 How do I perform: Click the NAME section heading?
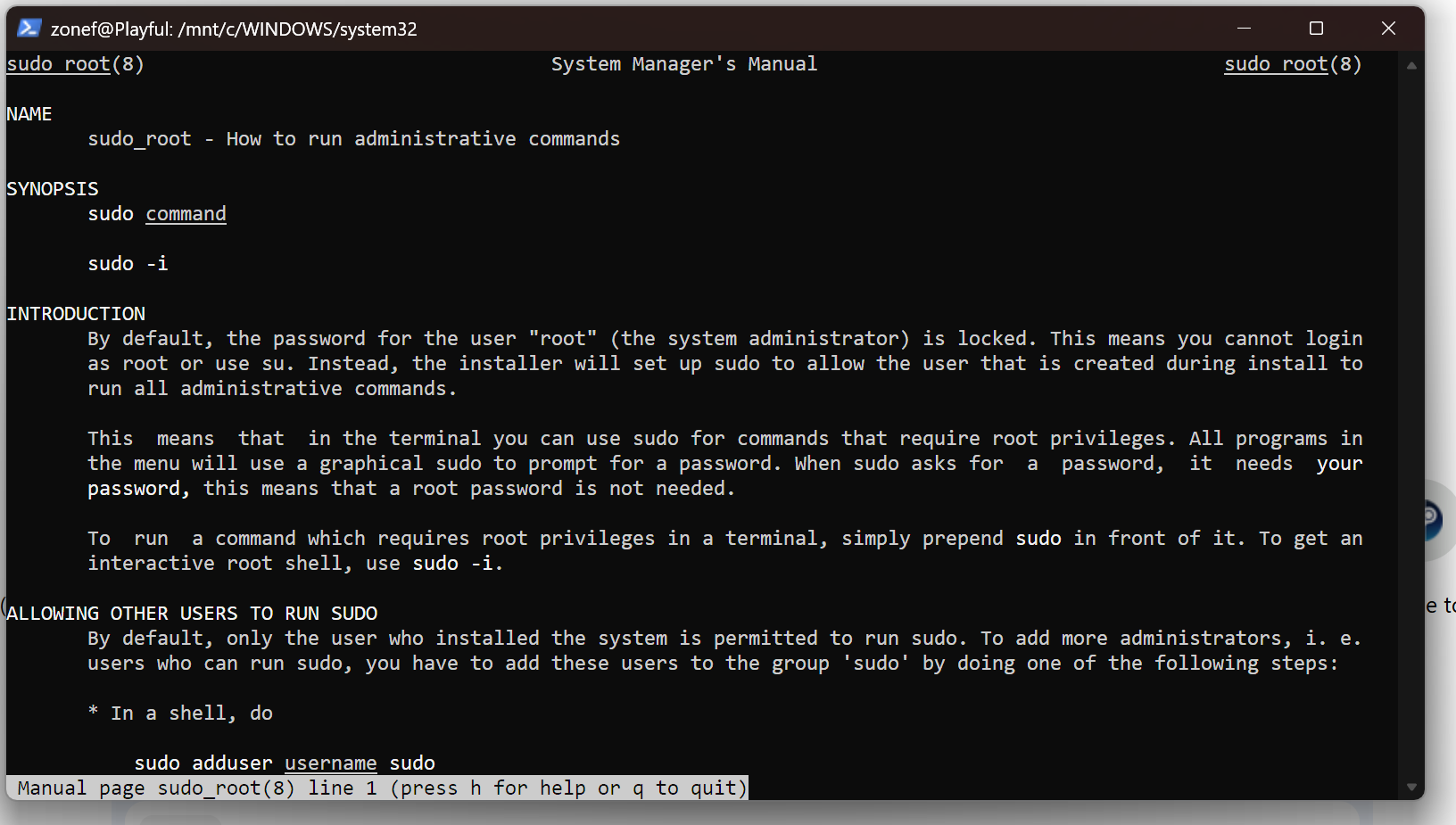click(x=29, y=114)
